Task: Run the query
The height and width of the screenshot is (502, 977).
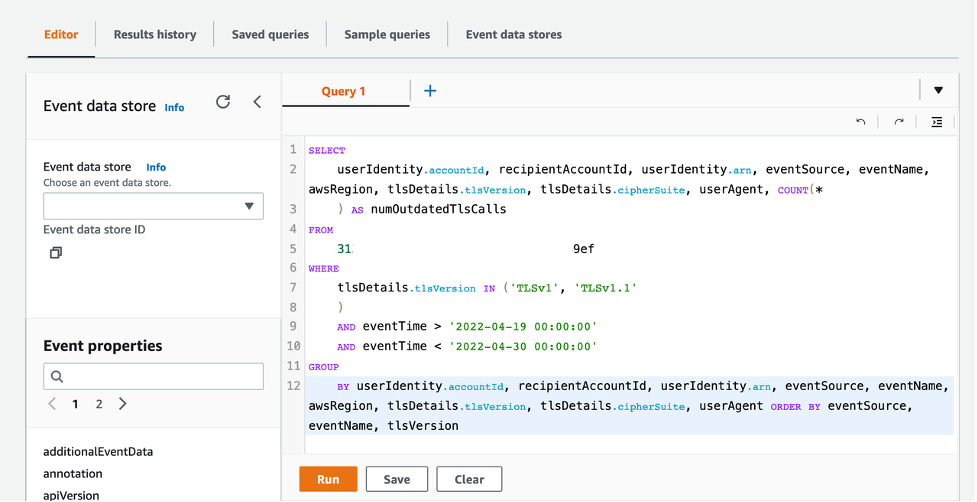Action: [328, 479]
